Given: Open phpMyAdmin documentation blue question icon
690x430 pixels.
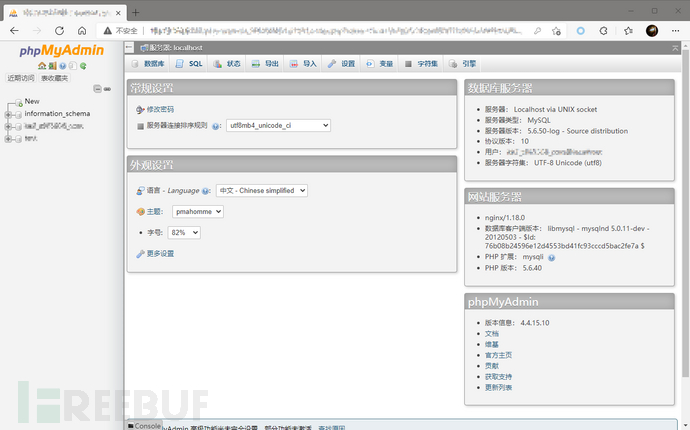Looking at the screenshot, I should [x=63, y=66].
